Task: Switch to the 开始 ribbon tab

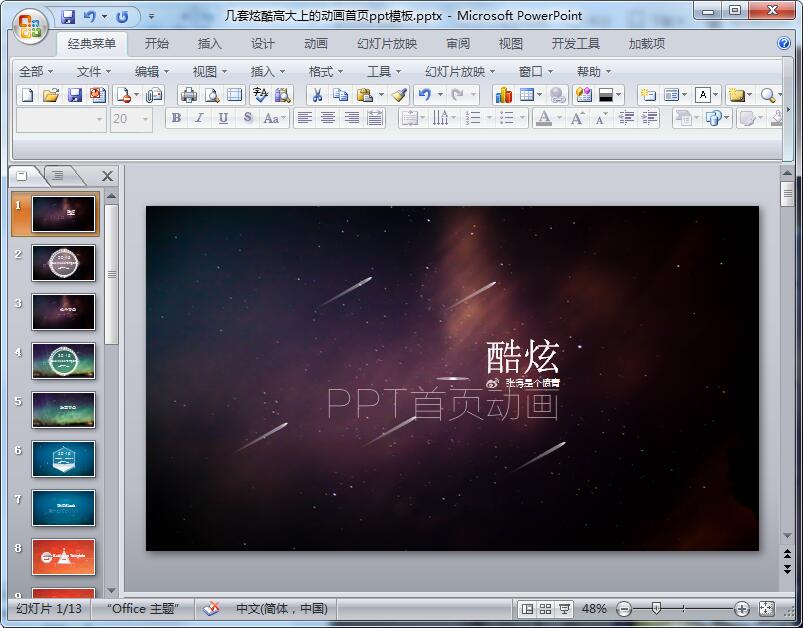Action: click(157, 44)
